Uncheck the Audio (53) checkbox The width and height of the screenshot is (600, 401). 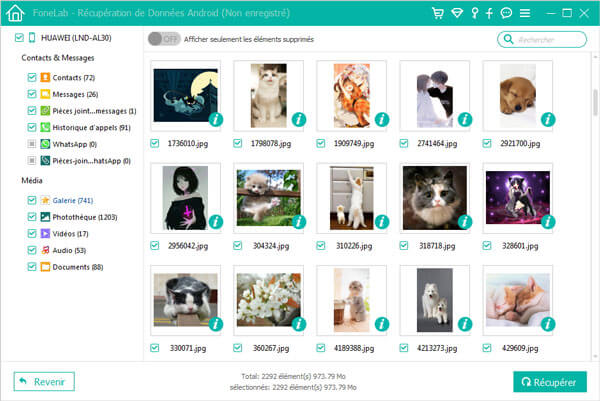pyautogui.click(x=32, y=250)
